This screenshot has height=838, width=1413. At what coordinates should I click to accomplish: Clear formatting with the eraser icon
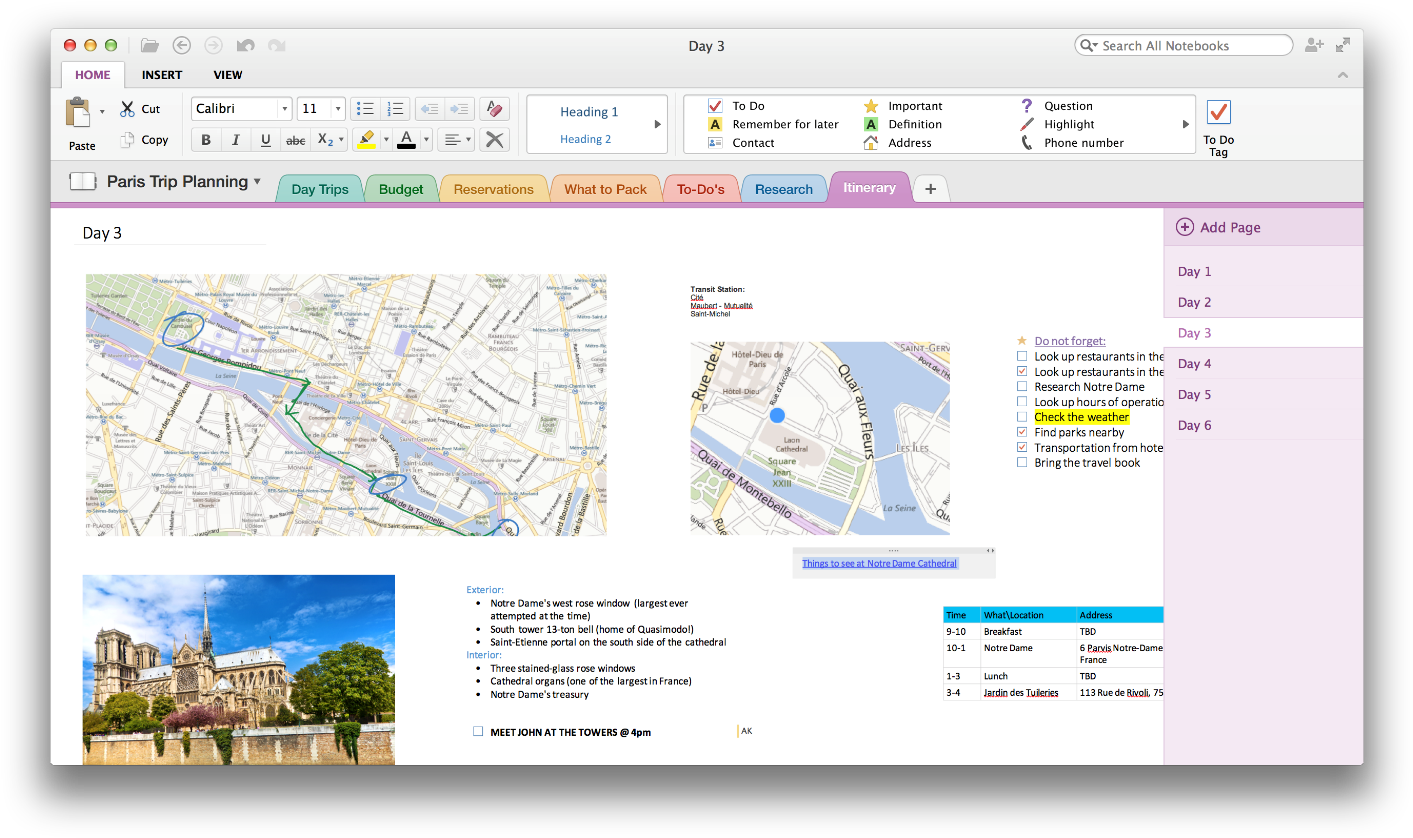tap(494, 108)
